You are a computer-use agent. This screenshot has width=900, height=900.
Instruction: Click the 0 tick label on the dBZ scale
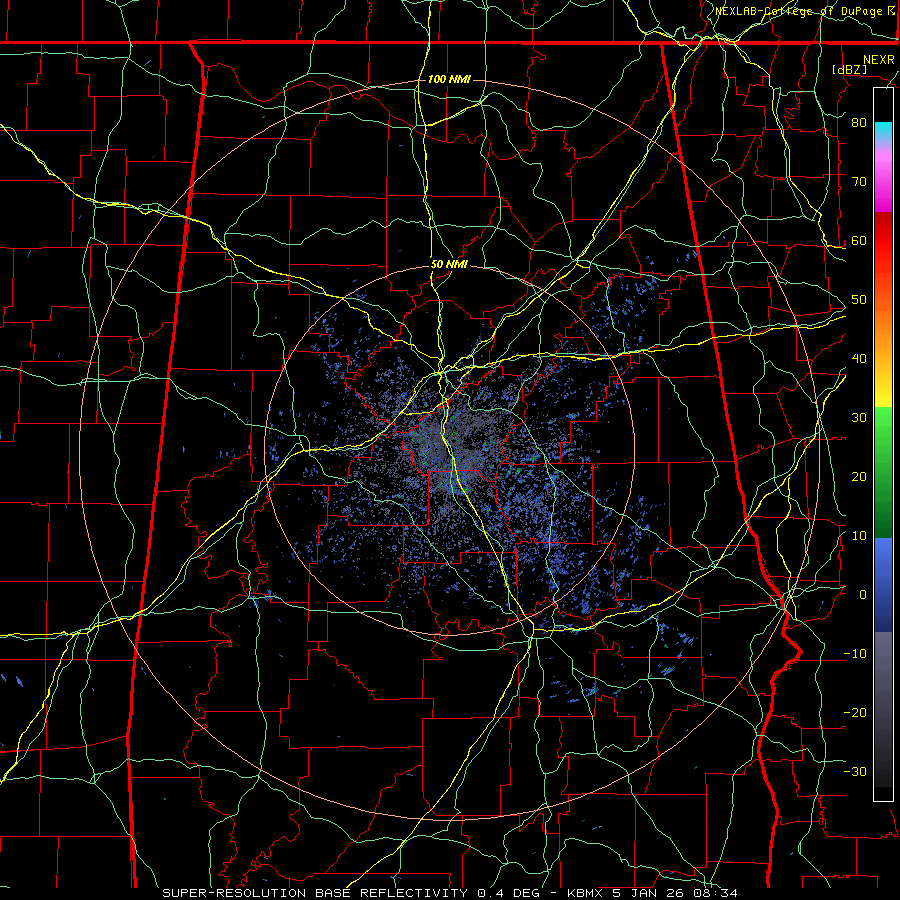click(863, 595)
